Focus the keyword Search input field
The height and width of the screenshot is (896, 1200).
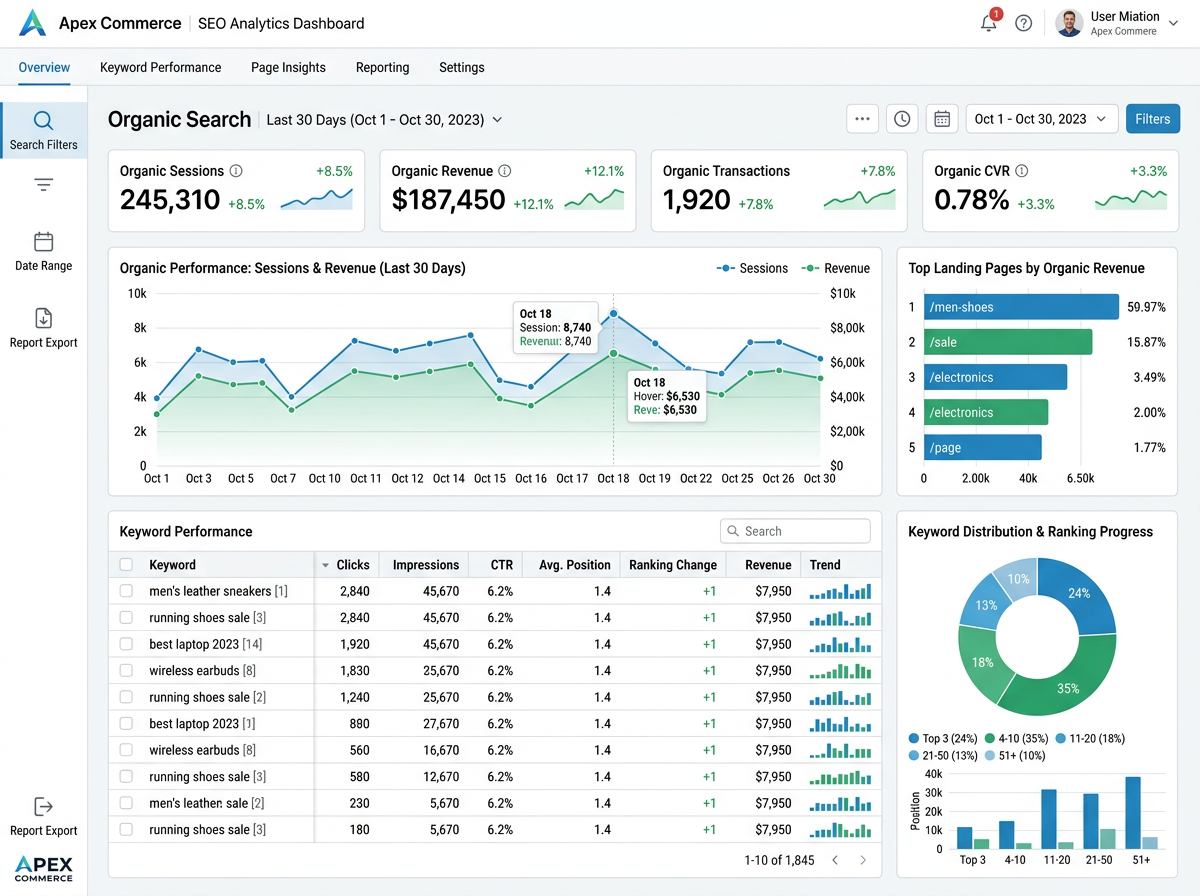[x=795, y=531]
